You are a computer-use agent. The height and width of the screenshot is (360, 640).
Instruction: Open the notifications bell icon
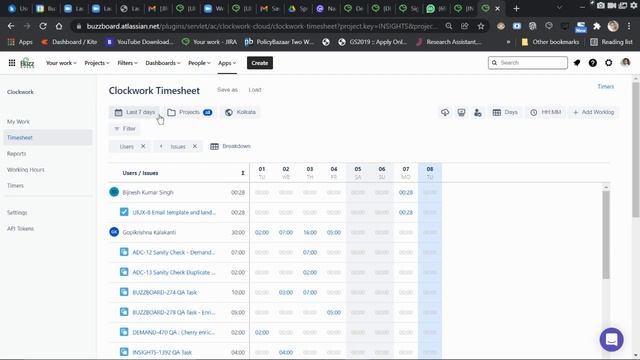pos(577,63)
